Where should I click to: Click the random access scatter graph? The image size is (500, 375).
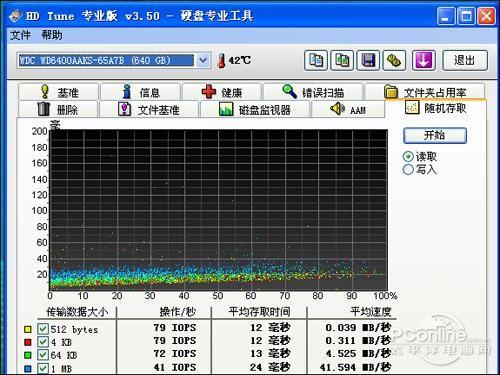[x=218, y=210]
